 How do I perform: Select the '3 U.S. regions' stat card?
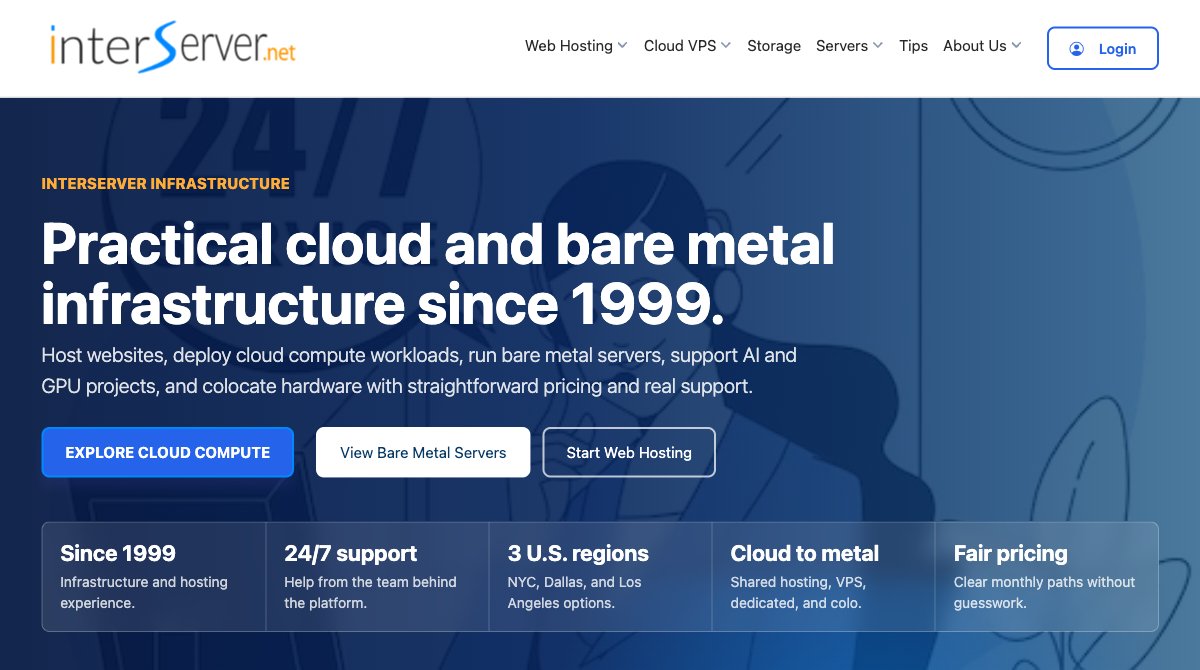tap(600, 577)
